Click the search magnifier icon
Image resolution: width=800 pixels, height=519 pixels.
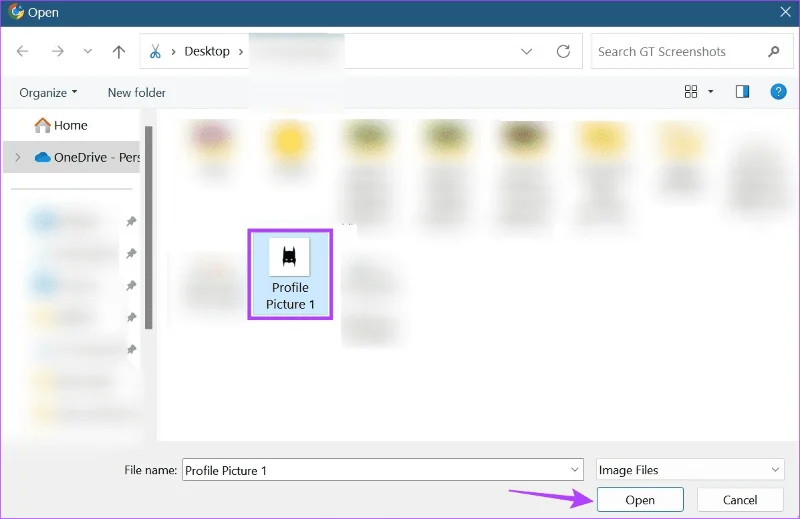tap(773, 51)
